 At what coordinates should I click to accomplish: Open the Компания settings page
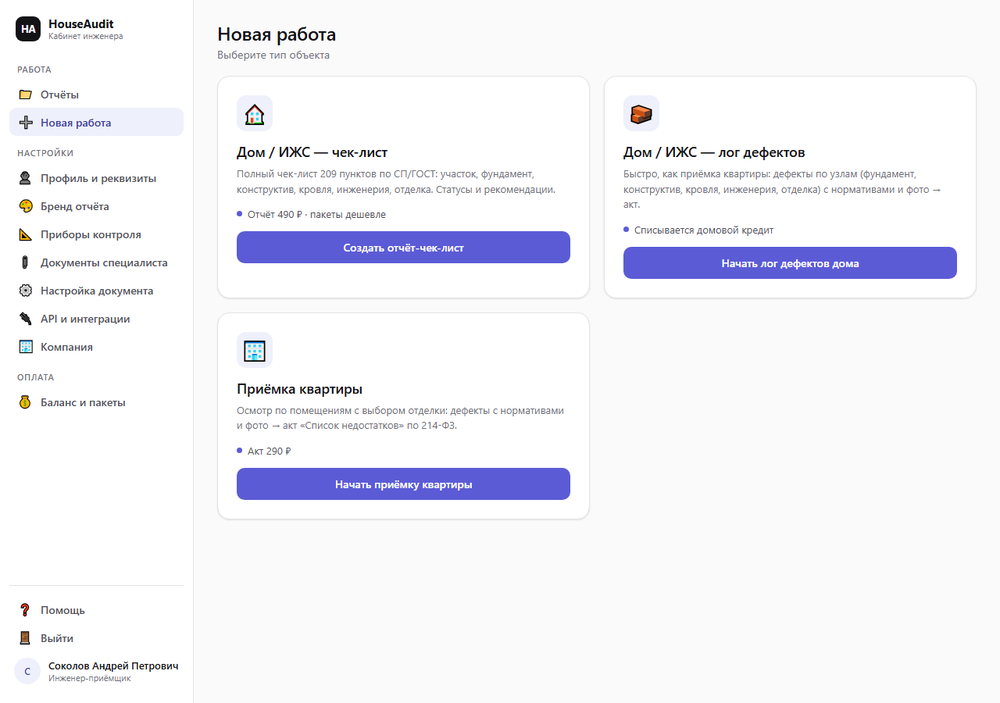point(96,346)
